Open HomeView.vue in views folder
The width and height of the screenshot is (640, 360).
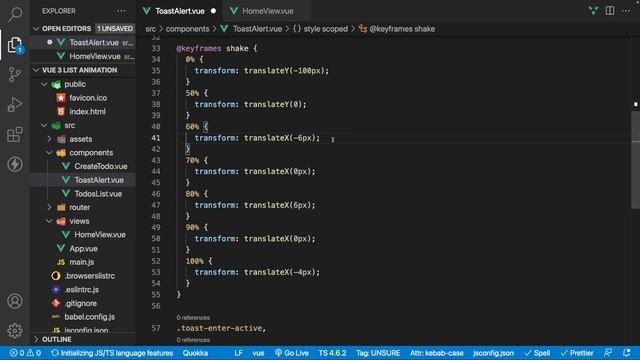pos(100,235)
